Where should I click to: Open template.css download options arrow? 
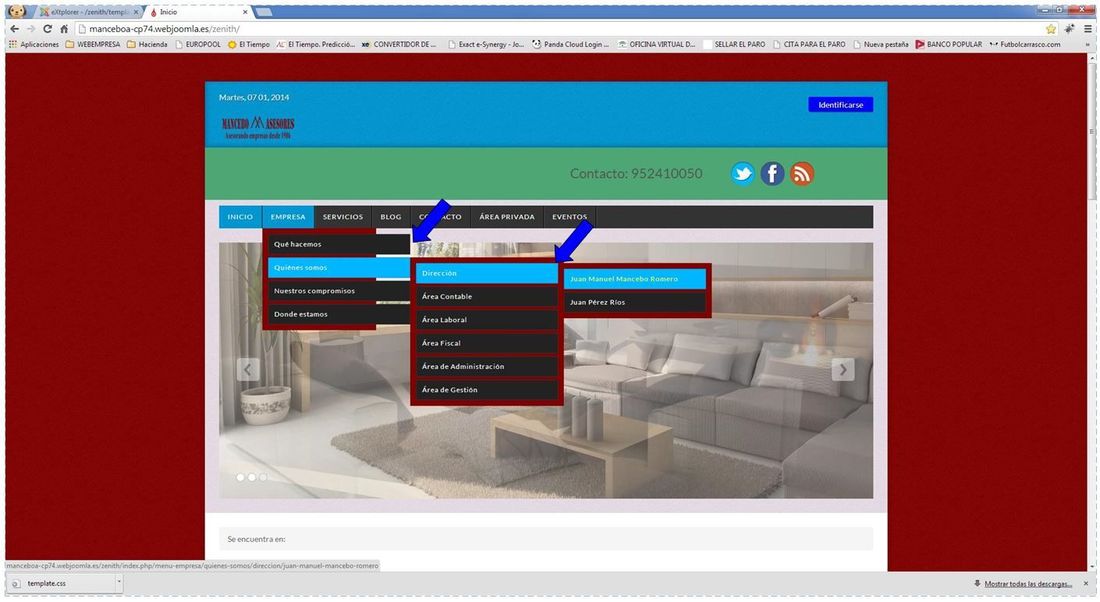coord(119,583)
